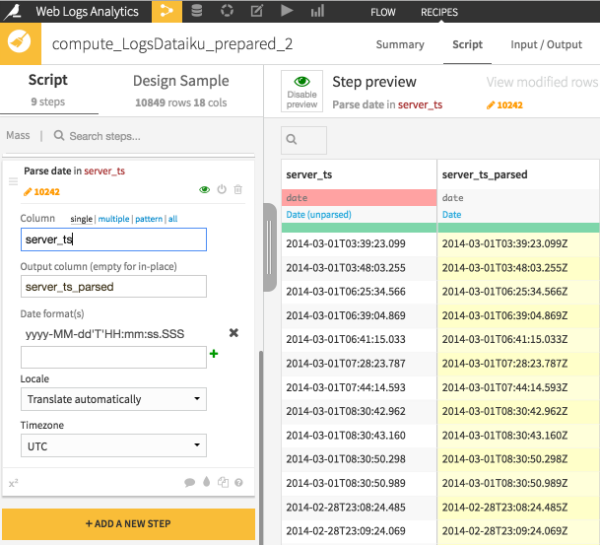
Task: Select the Design Sample tab
Action: [x=181, y=90]
